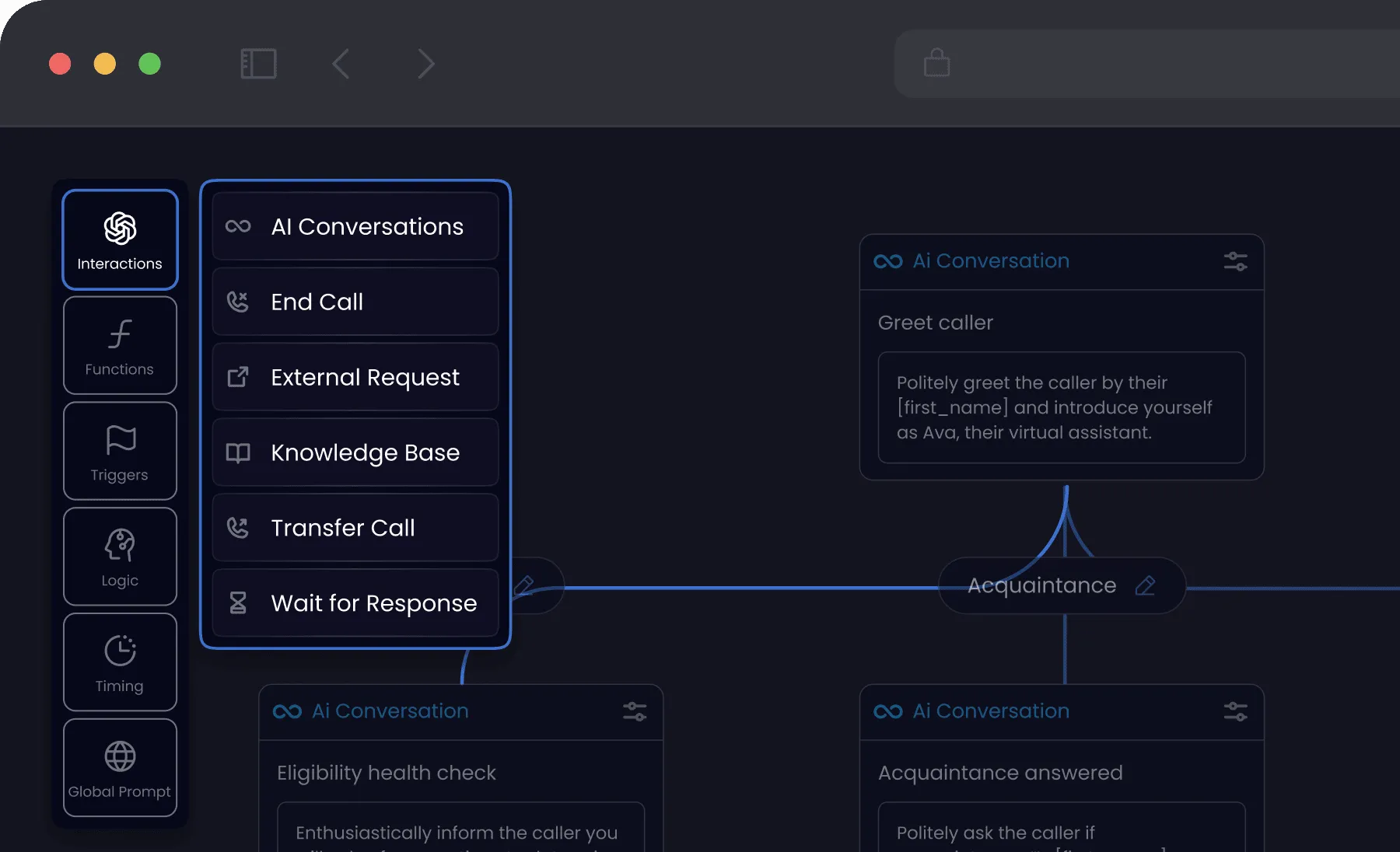This screenshot has width=1400, height=852.
Task: Go back with the browser back arrow
Action: point(341,64)
